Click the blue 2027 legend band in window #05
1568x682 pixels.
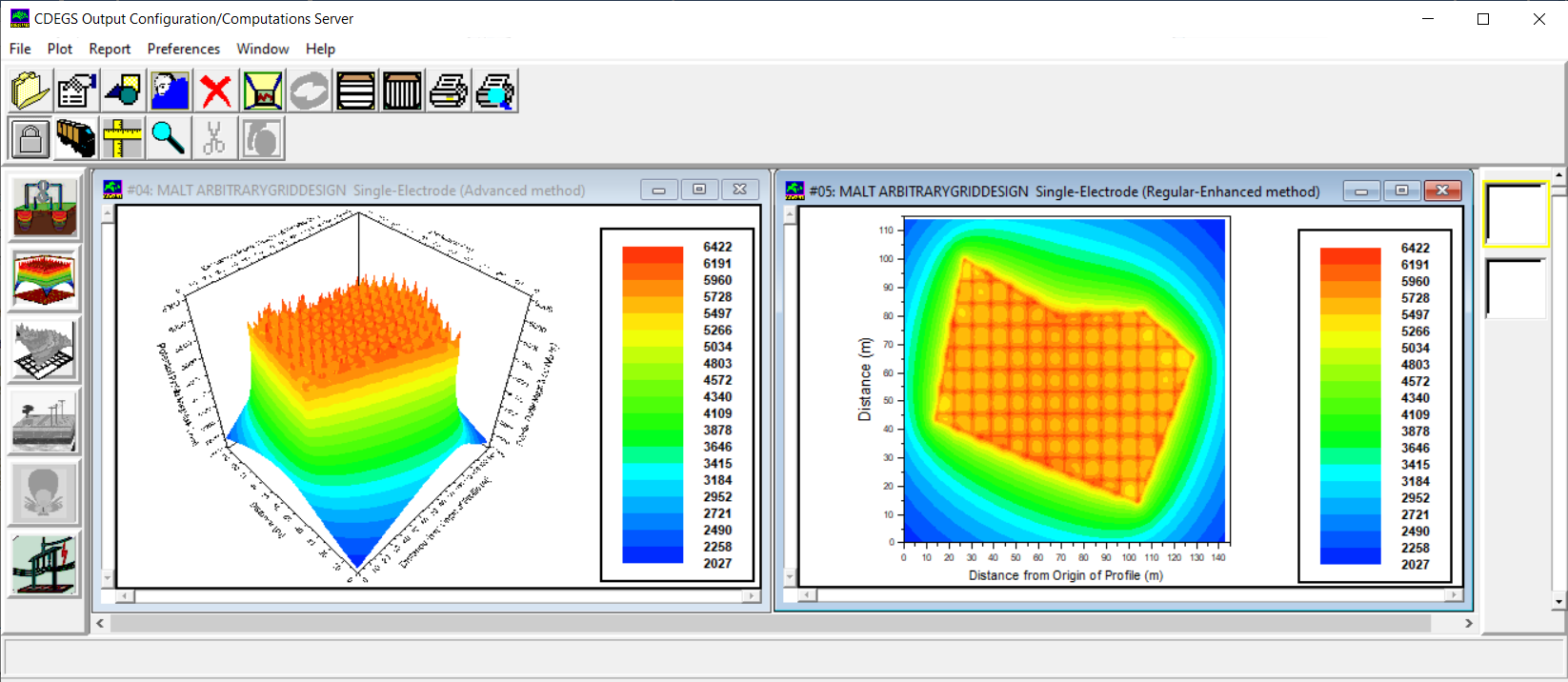1350,556
